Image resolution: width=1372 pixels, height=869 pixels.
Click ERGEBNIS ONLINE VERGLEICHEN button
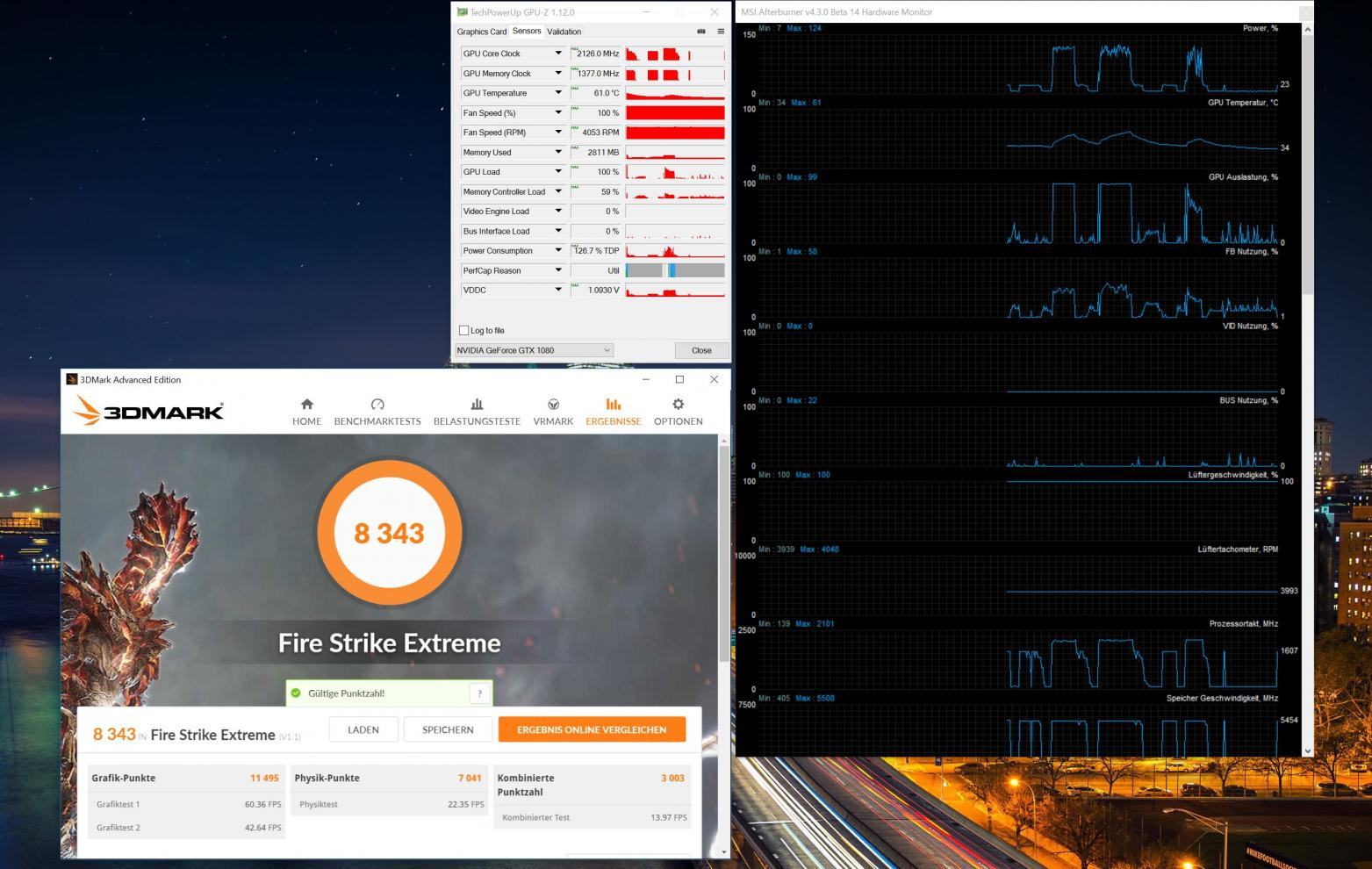point(592,729)
